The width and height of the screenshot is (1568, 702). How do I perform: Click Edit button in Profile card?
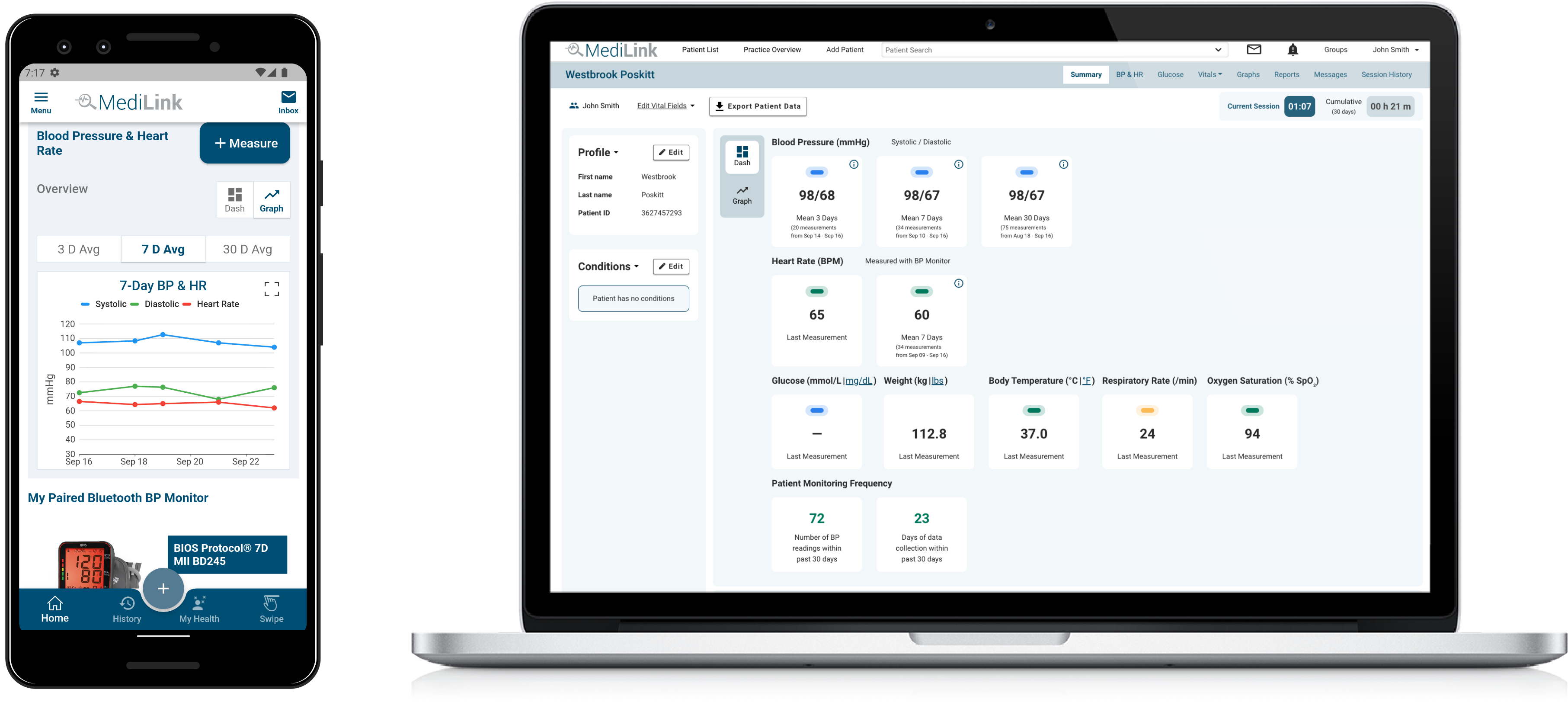[x=670, y=152]
